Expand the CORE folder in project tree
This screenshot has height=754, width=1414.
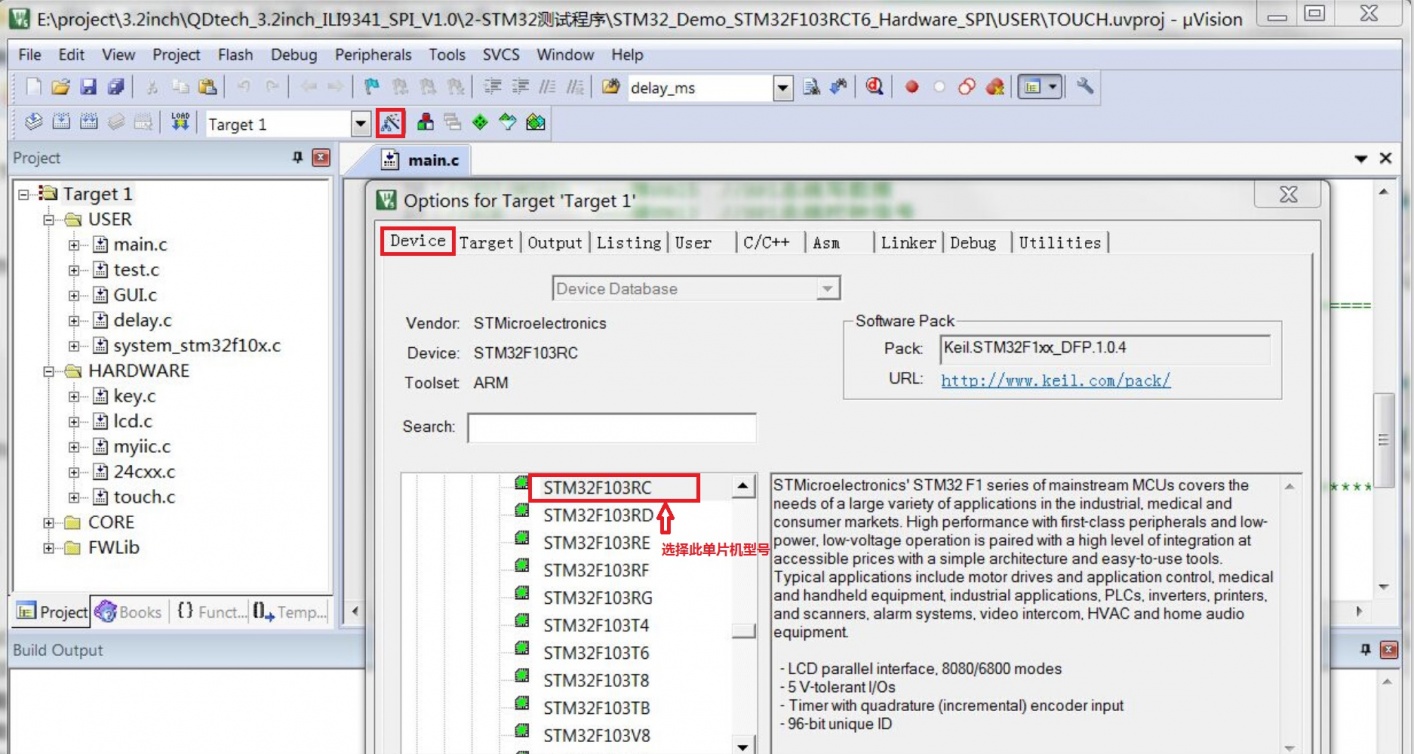point(49,522)
